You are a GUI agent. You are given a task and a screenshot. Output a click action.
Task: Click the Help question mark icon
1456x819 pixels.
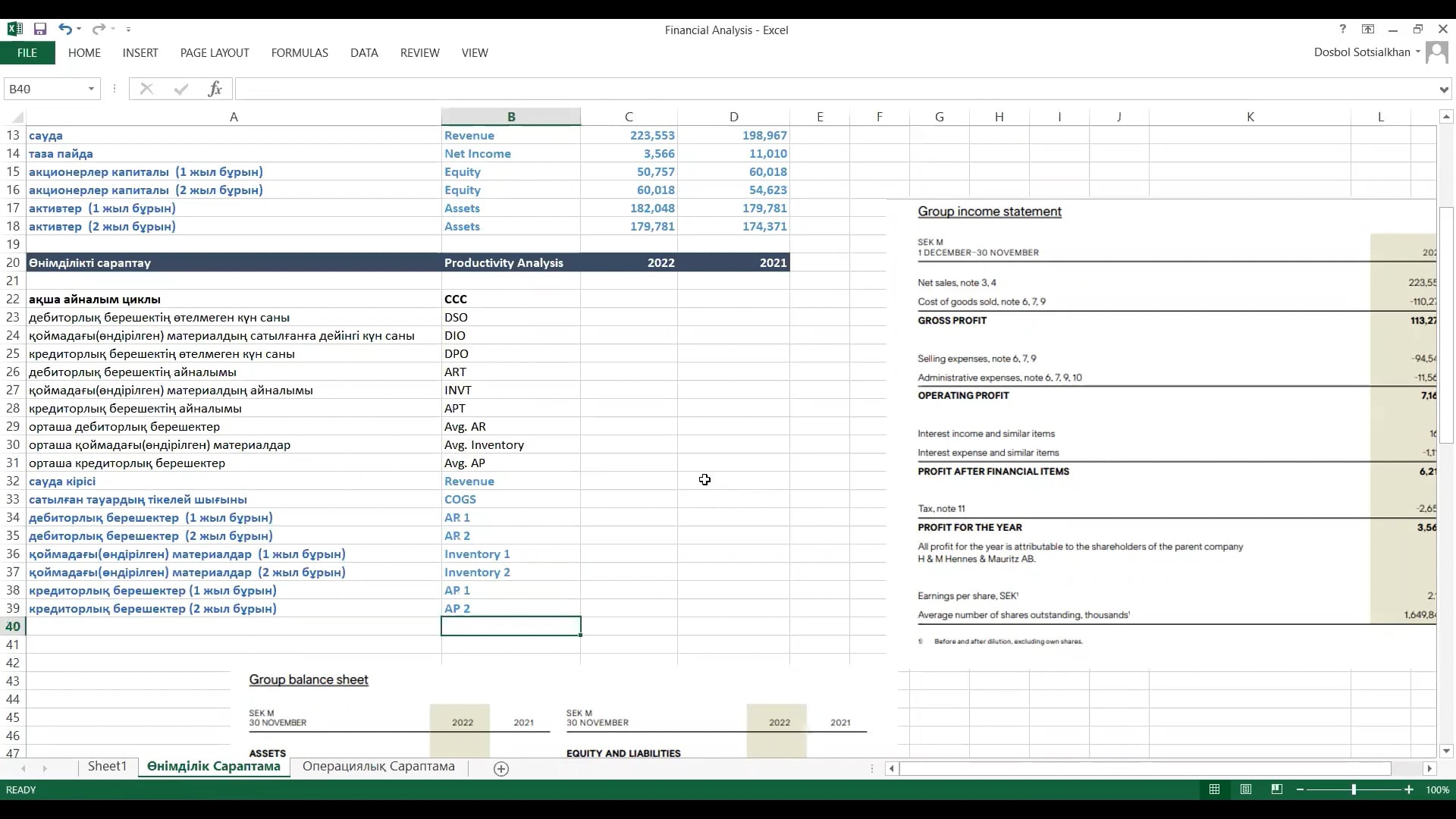1342,29
